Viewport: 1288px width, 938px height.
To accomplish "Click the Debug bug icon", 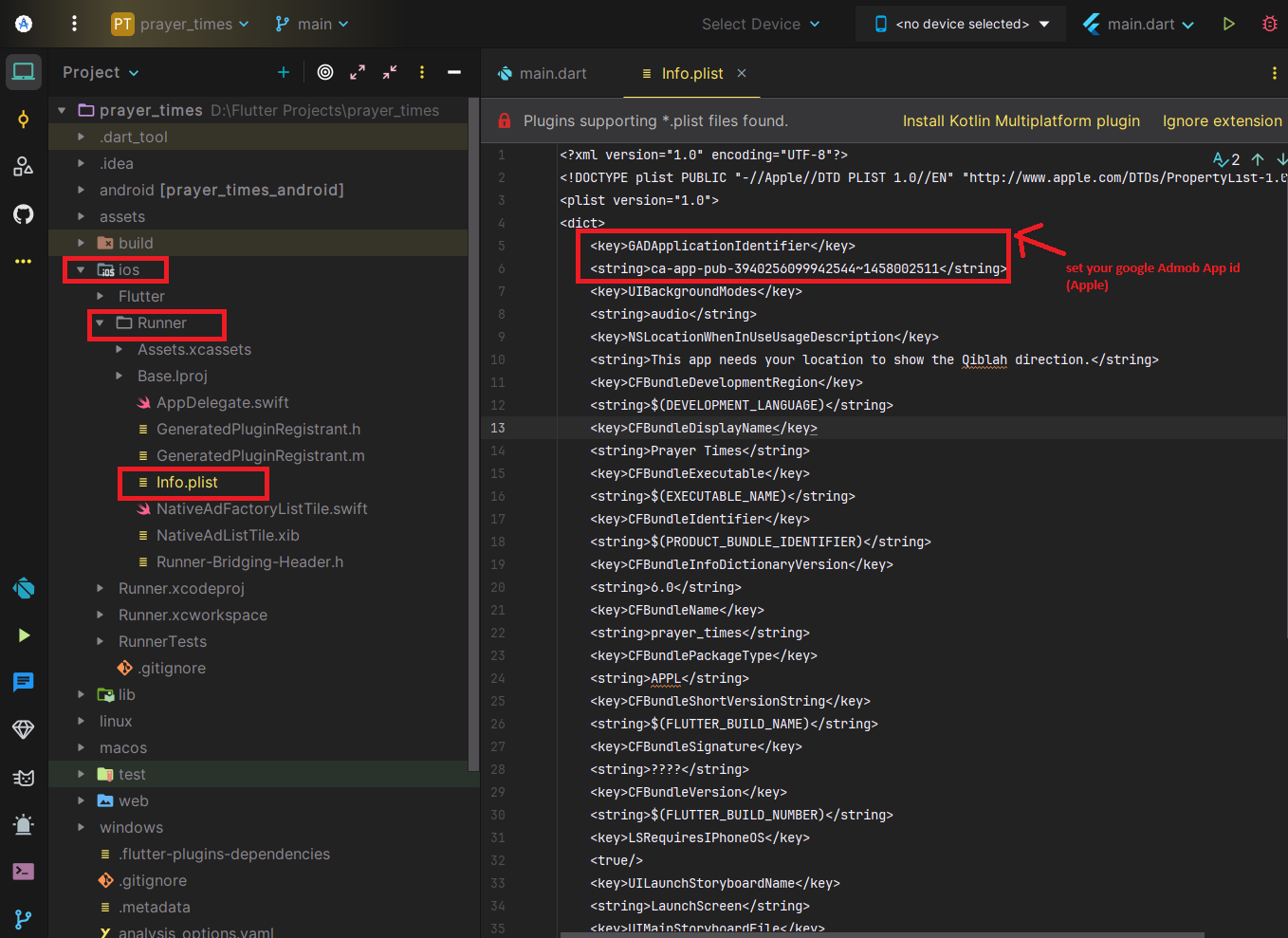I will pyautogui.click(x=1269, y=24).
